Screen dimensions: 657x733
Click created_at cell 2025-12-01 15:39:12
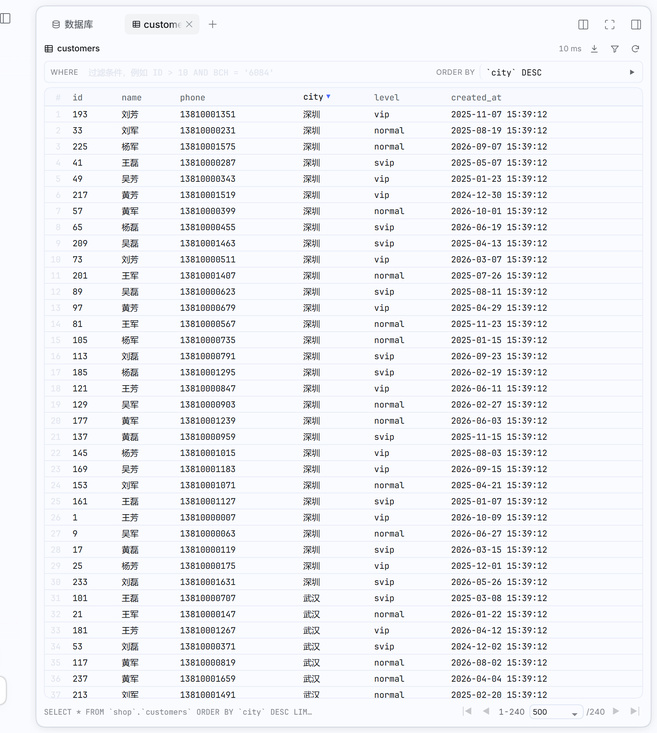tap(499, 566)
